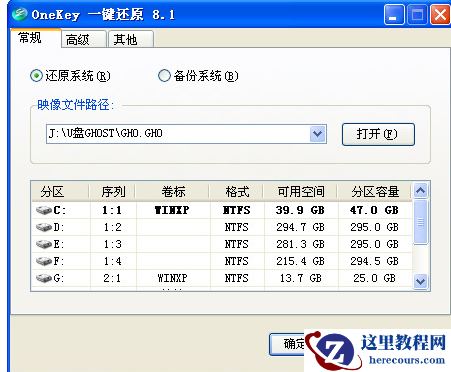The image size is (451, 372).
Task: Click free space value 215.4 GB
Action: point(300,261)
